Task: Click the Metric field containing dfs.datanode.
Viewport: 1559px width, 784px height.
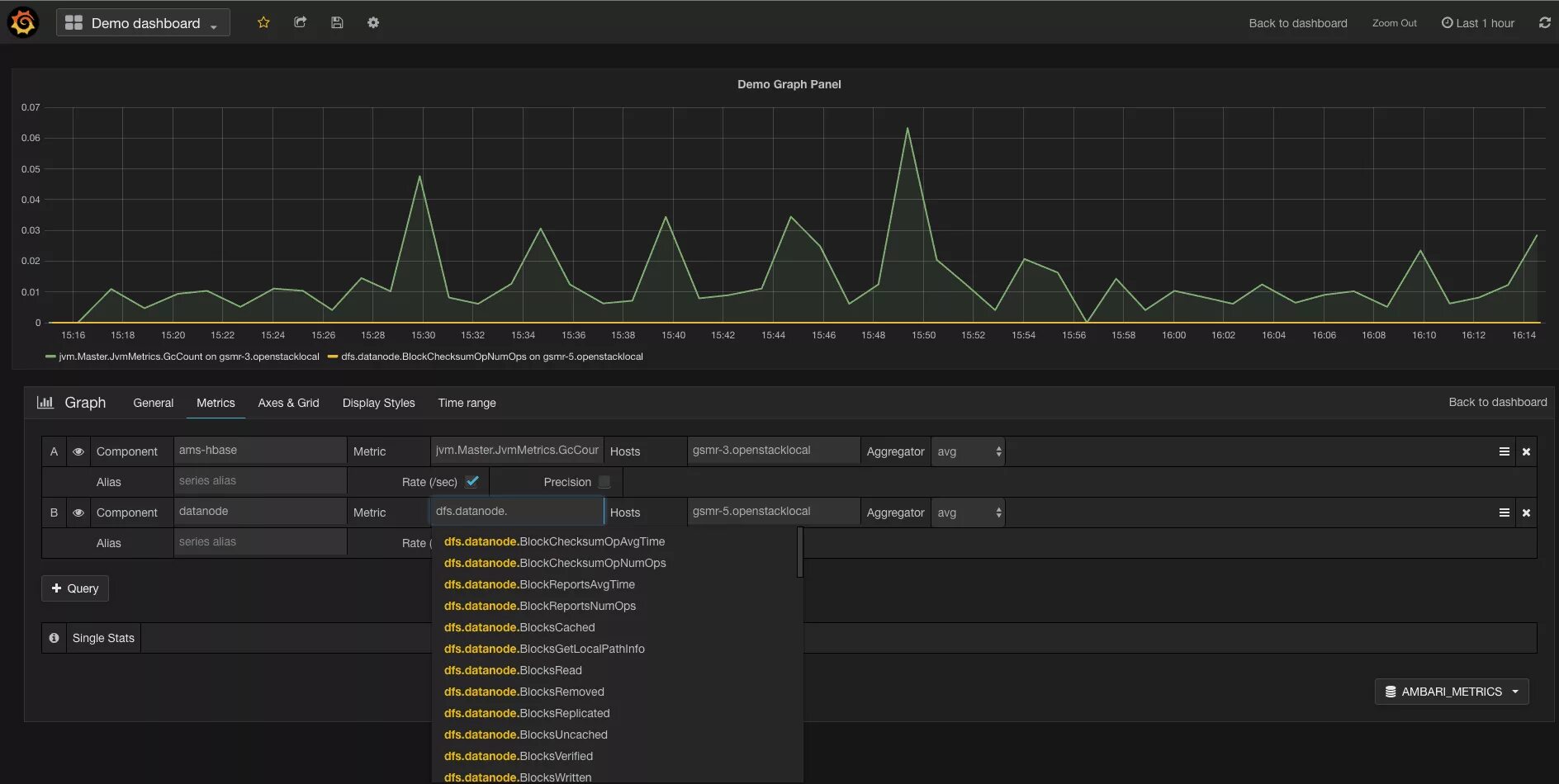Action: 517,512
